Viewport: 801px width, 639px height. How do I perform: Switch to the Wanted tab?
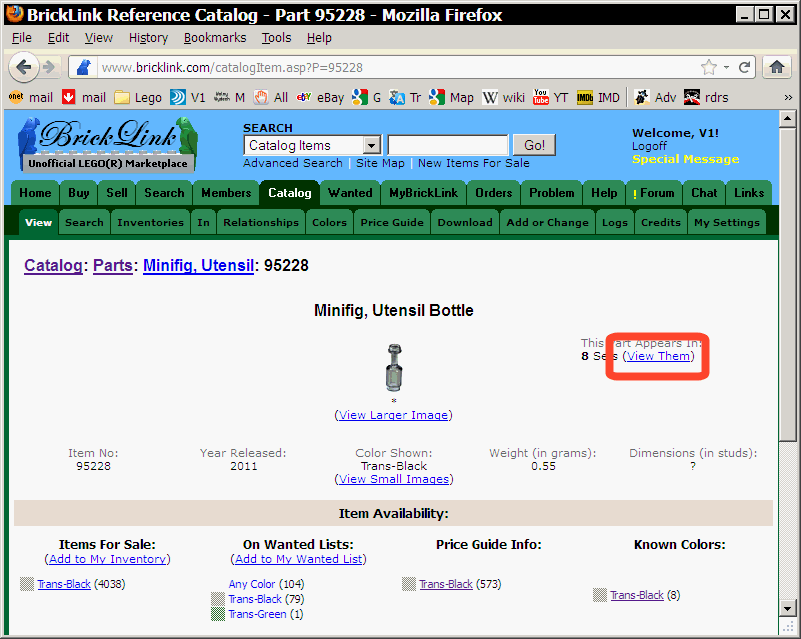click(x=350, y=193)
